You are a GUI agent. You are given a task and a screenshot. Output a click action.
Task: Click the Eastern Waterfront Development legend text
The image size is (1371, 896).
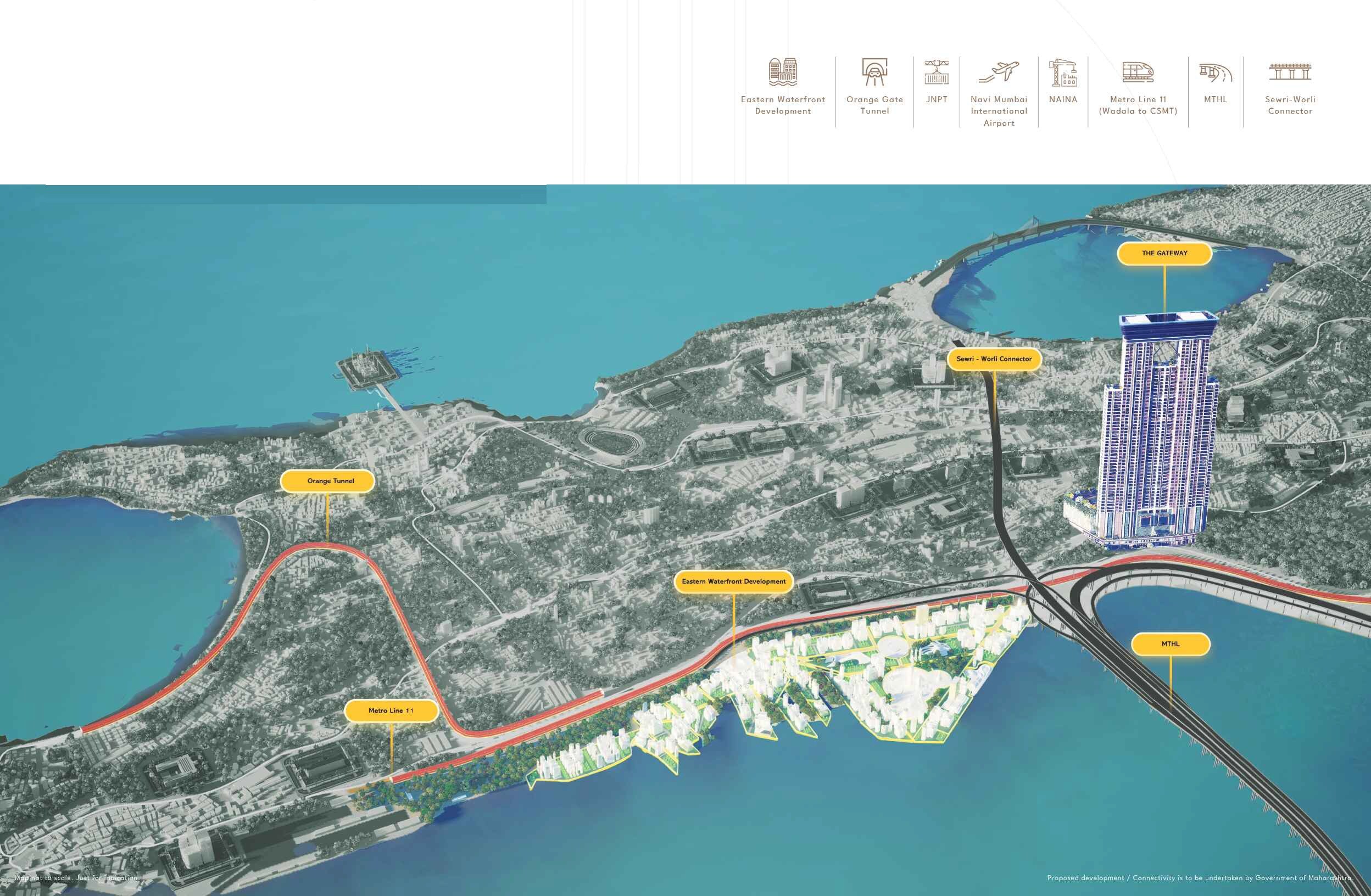coord(783,105)
